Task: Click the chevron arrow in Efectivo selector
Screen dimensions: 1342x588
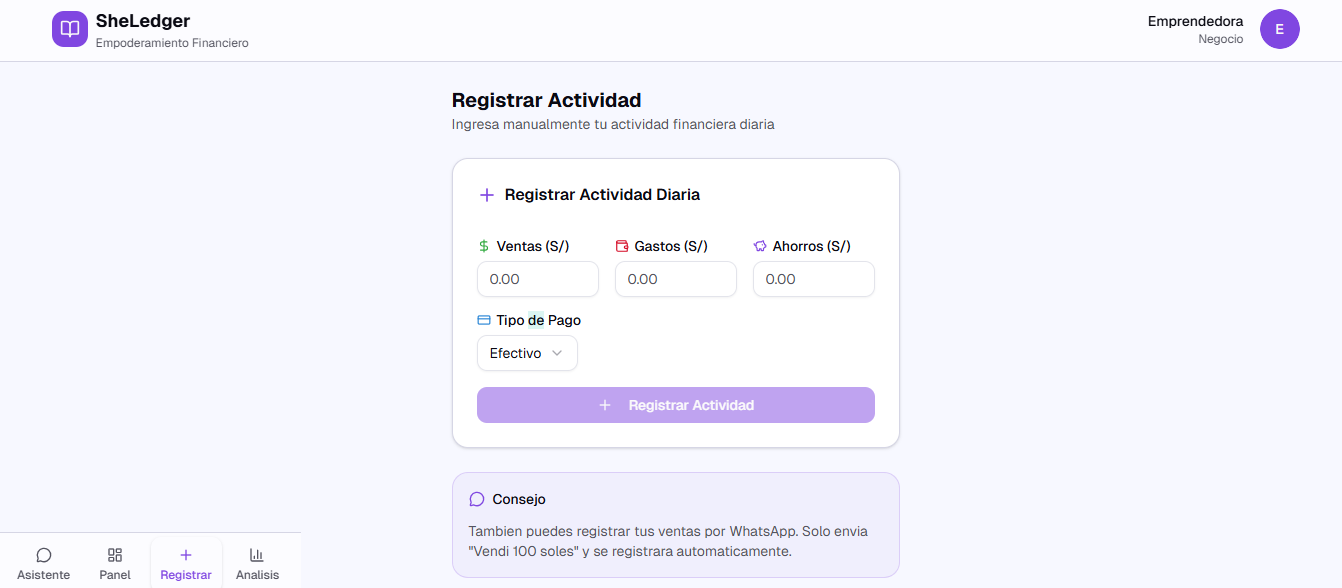Action: (x=557, y=353)
